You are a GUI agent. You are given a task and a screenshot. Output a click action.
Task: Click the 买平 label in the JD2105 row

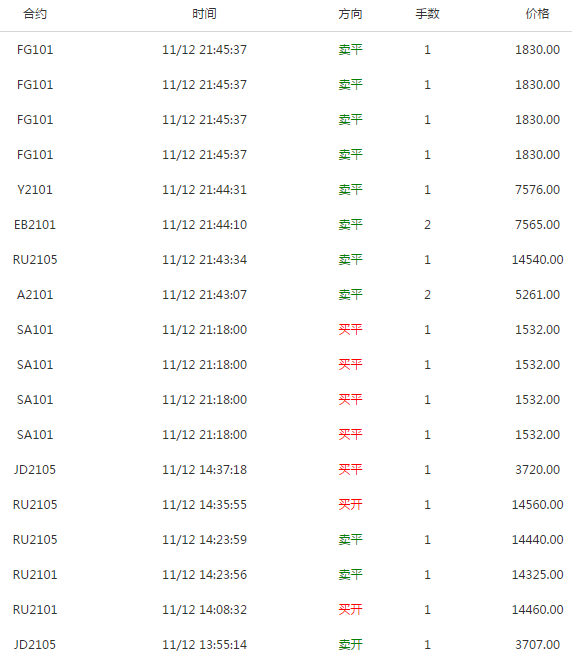350,470
